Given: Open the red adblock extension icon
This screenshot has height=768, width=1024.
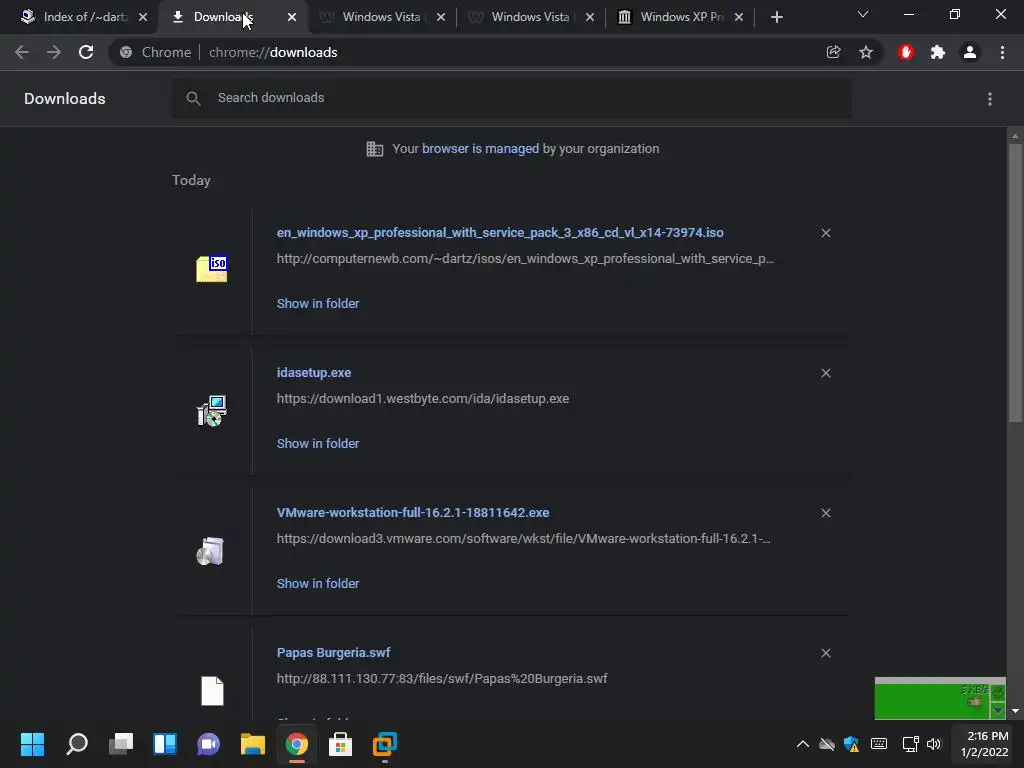Looking at the screenshot, I should pyautogui.click(x=906, y=52).
